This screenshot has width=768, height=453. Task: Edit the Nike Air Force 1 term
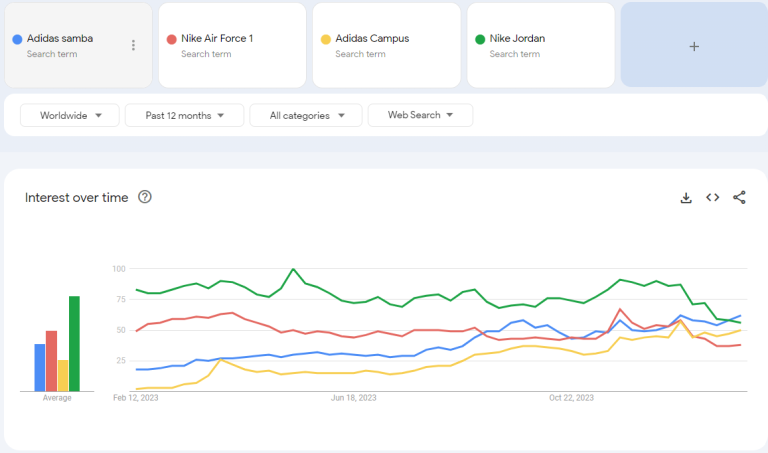(x=217, y=39)
